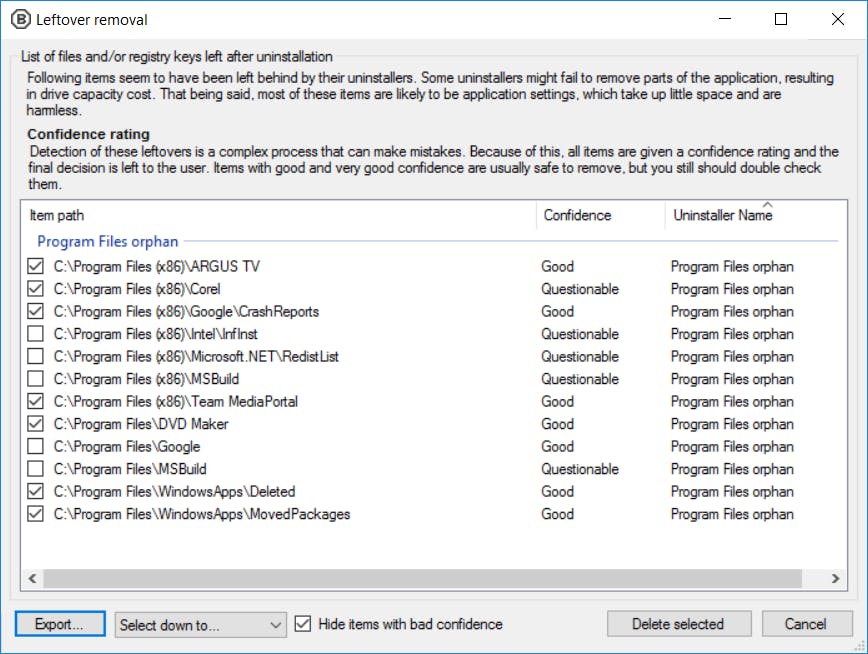Sort by the Confidence column header
Viewport: 868px width, 654px height.
tap(577, 215)
